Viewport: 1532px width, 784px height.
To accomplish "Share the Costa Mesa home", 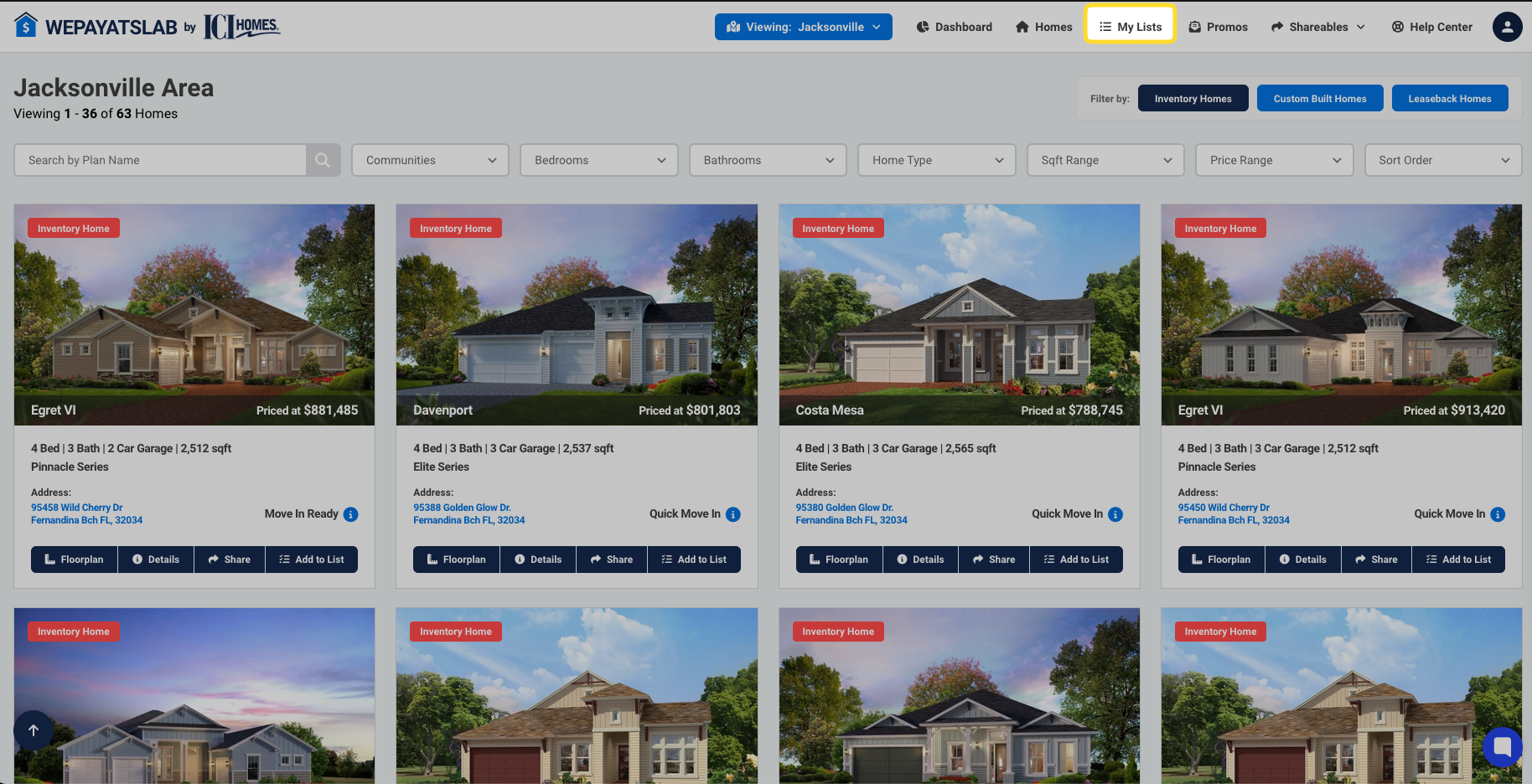I will tap(994, 560).
